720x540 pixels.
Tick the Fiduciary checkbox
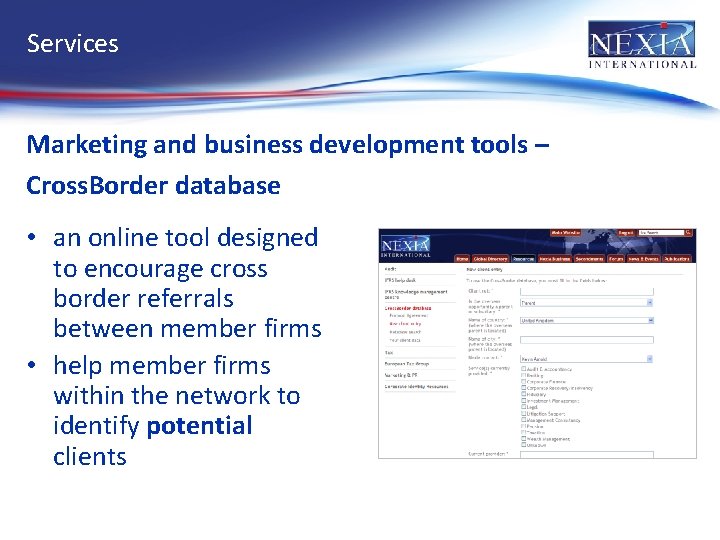tap(523, 394)
